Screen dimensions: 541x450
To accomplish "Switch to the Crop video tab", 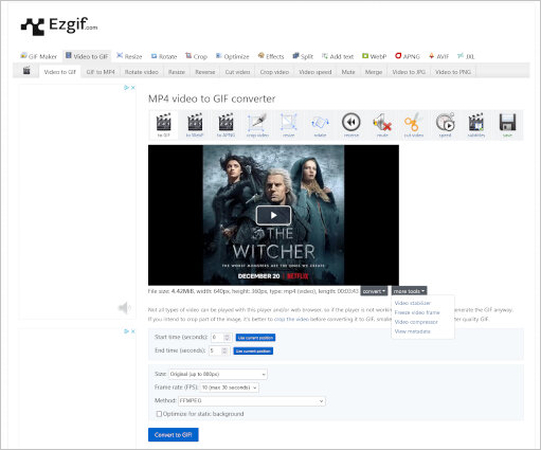I will click(274, 72).
